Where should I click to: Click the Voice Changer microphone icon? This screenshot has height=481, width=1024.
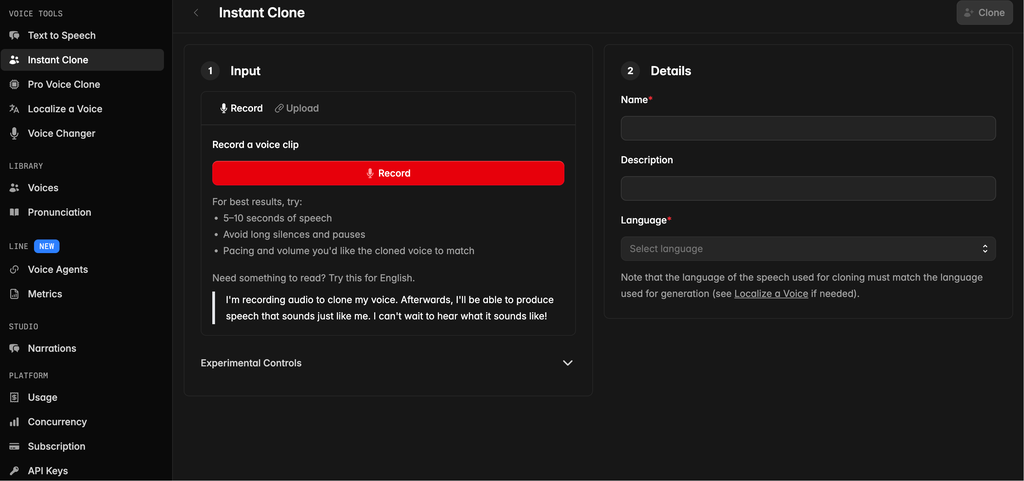(14, 134)
